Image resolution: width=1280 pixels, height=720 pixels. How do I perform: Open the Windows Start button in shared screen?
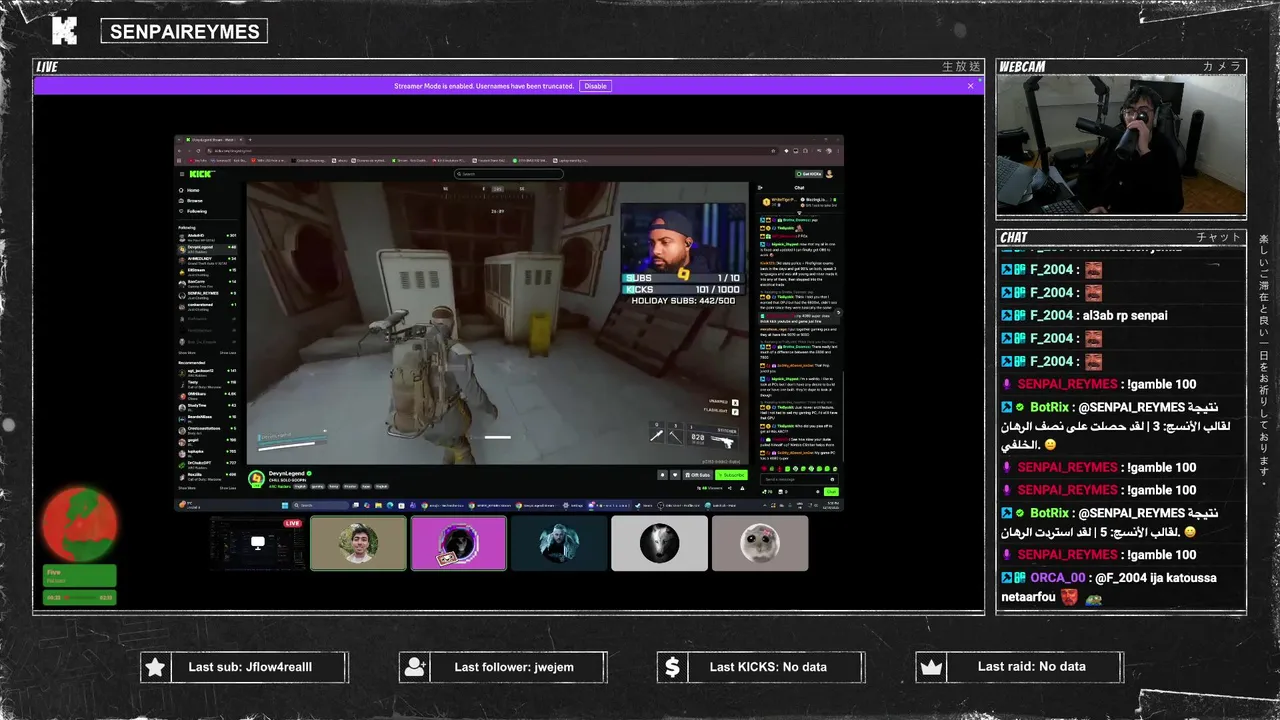click(x=285, y=505)
